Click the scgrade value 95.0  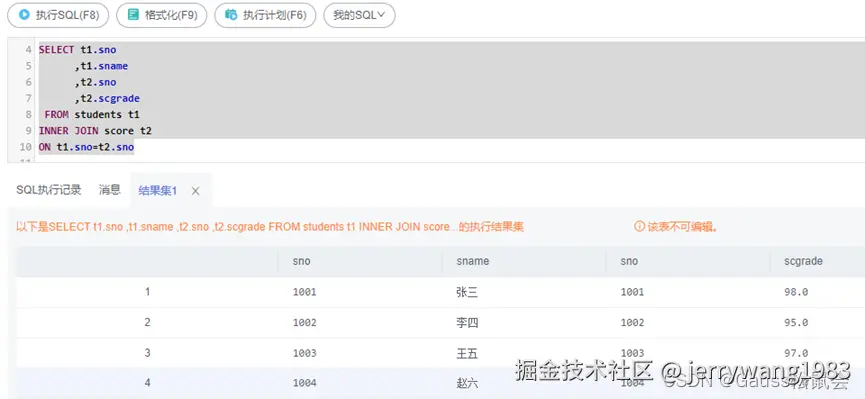tap(796, 322)
